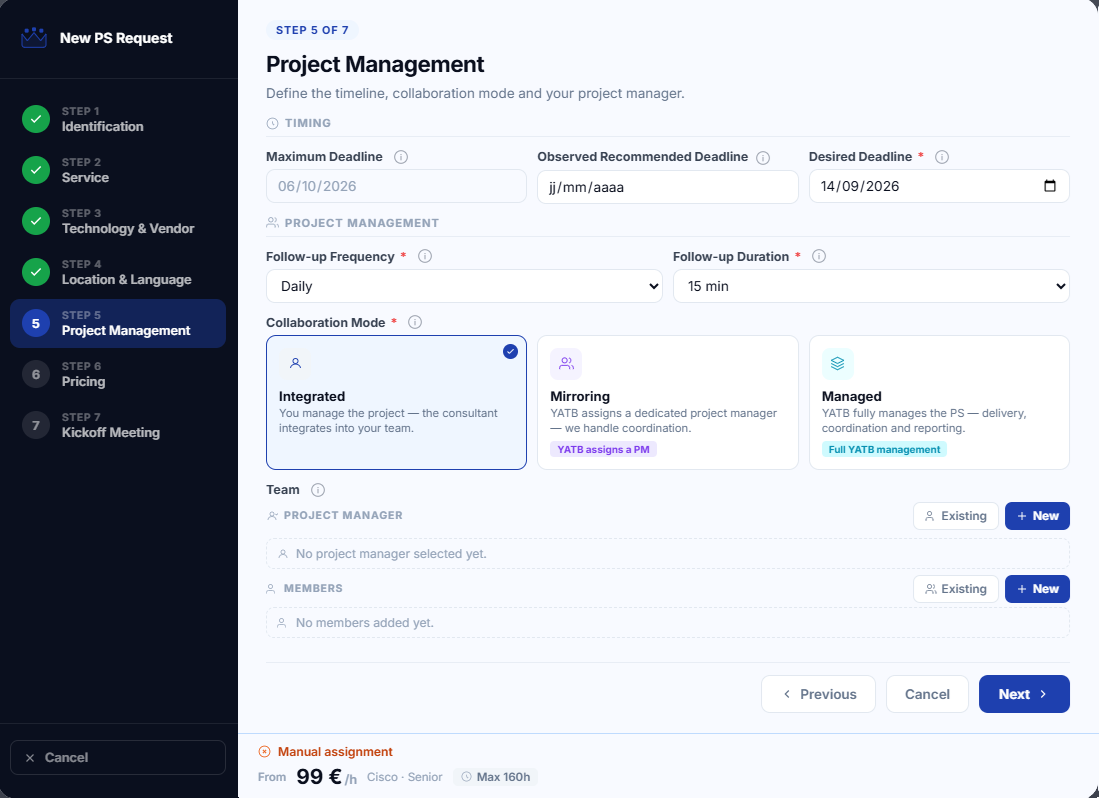Click the two-people icon on Mirroring card
This screenshot has height=798, width=1099.
pos(566,364)
